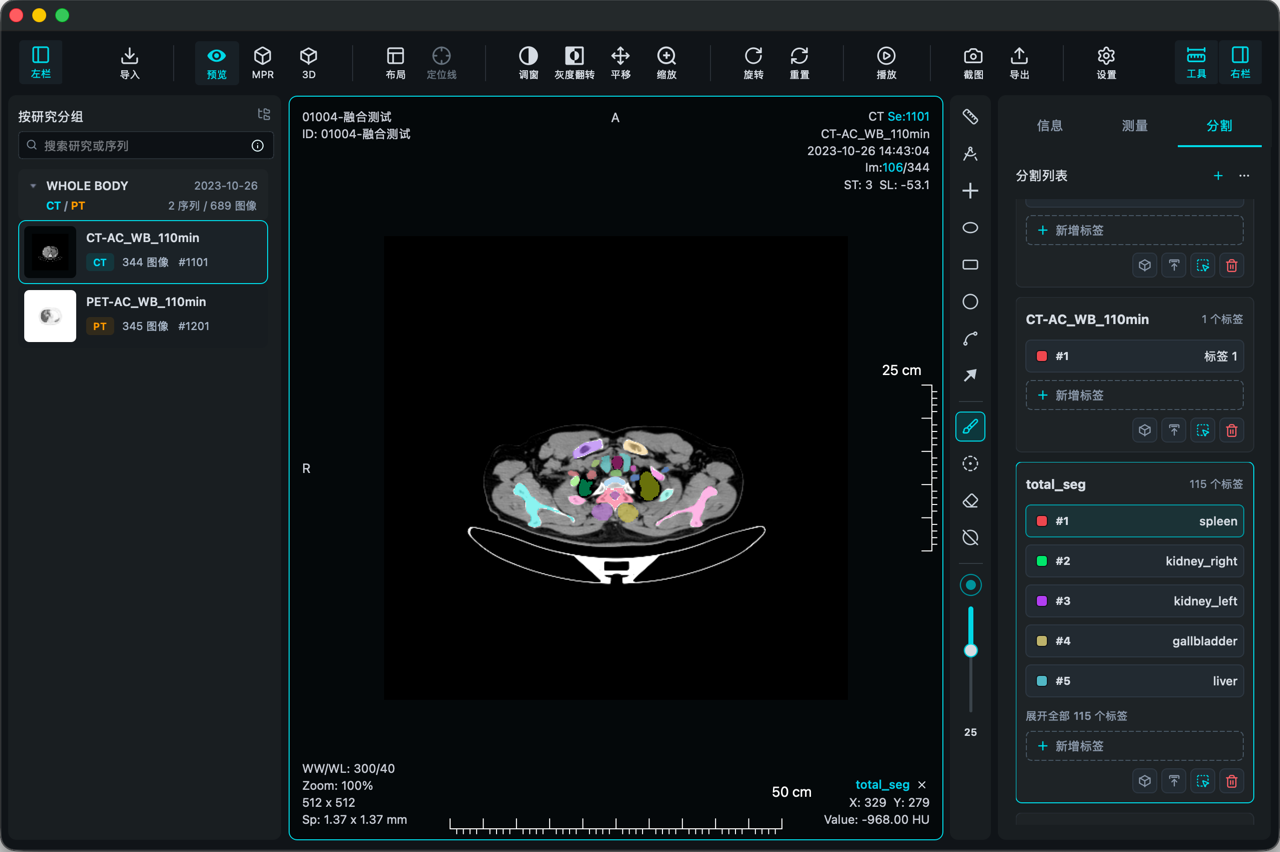1280x852 pixels.
Task: Toggle study grouping tree icon
Action: [x=264, y=115]
